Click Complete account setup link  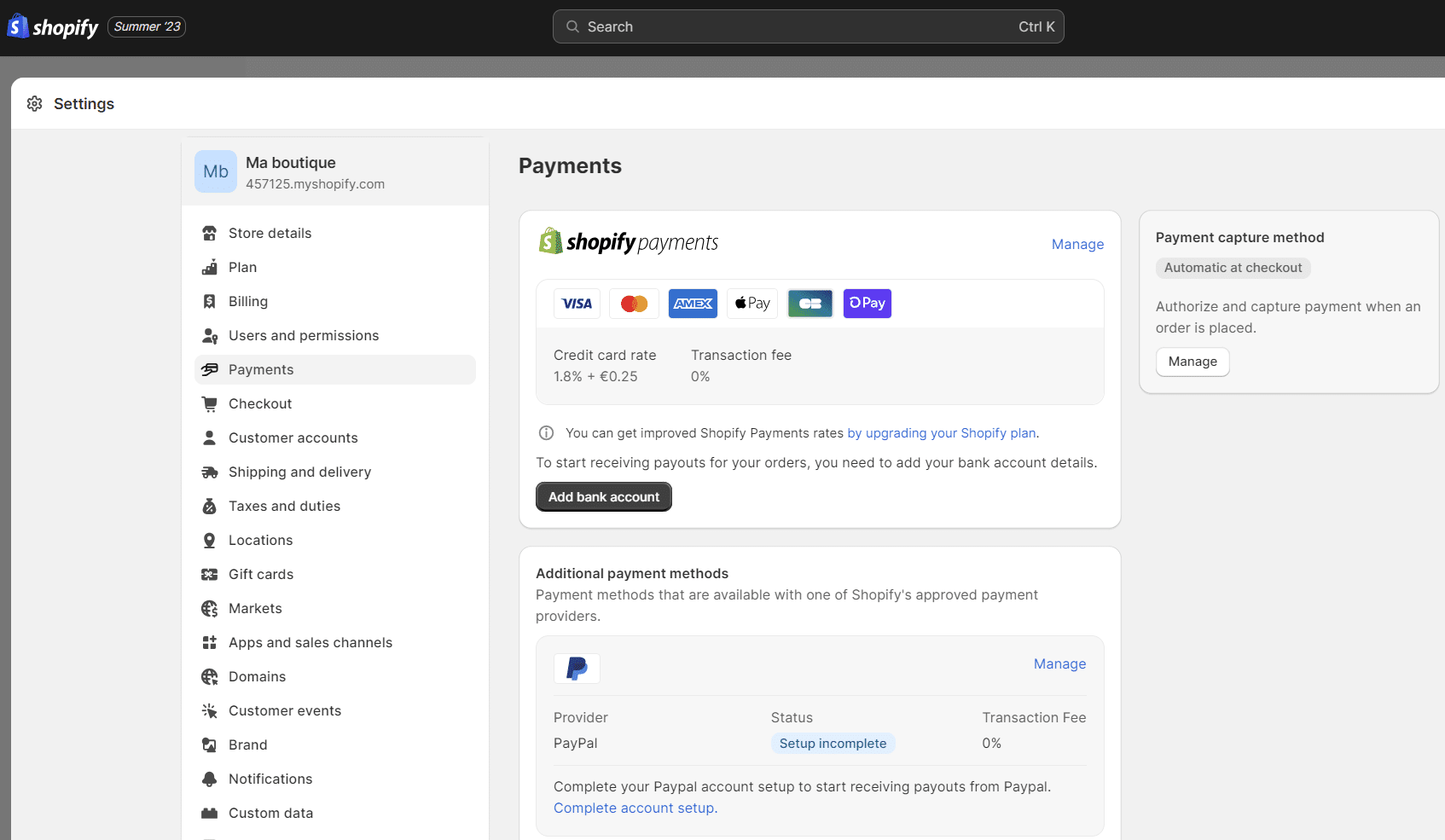635,808
